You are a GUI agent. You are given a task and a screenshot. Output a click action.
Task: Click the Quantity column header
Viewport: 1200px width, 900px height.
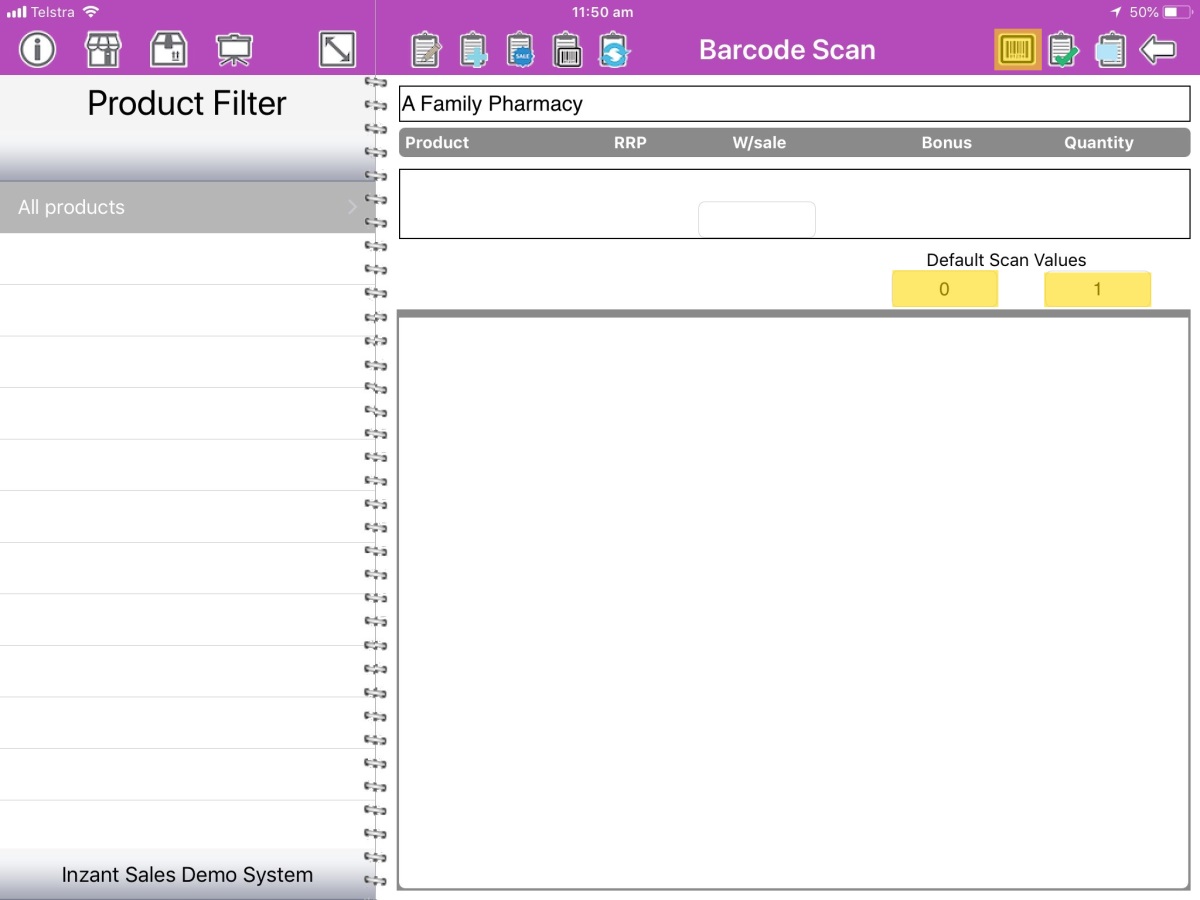point(1099,142)
